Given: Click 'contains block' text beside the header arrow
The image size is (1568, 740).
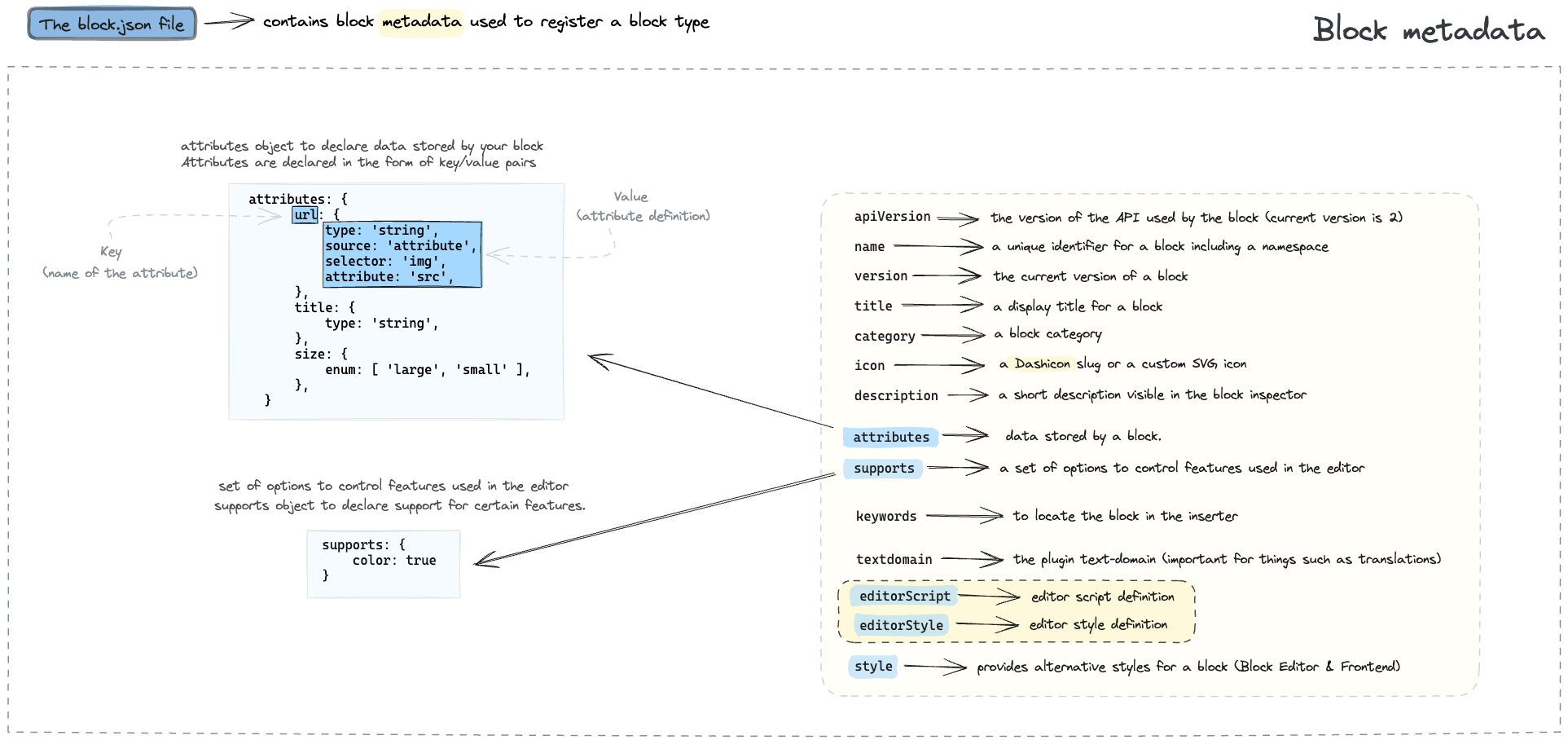Looking at the screenshot, I should pos(318,22).
